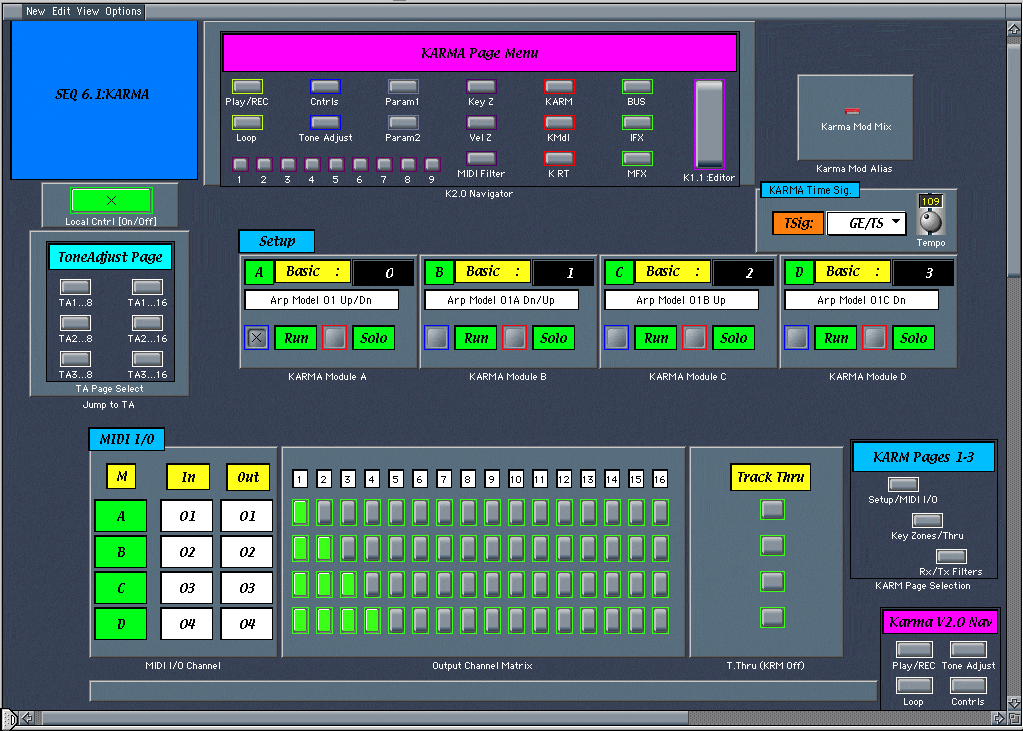Open the Edit menu

[x=63, y=12]
